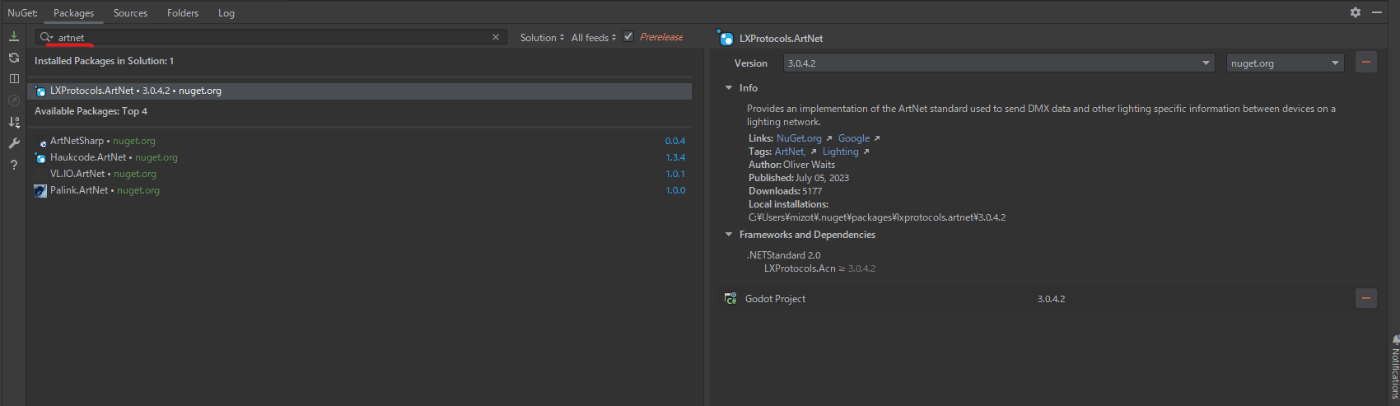Click VL.IO.ArtNet version 1.0.1
1400x406 pixels.
click(x=675, y=173)
